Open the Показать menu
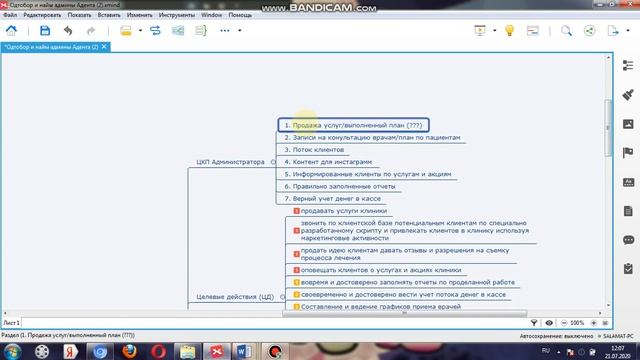 pos(79,15)
